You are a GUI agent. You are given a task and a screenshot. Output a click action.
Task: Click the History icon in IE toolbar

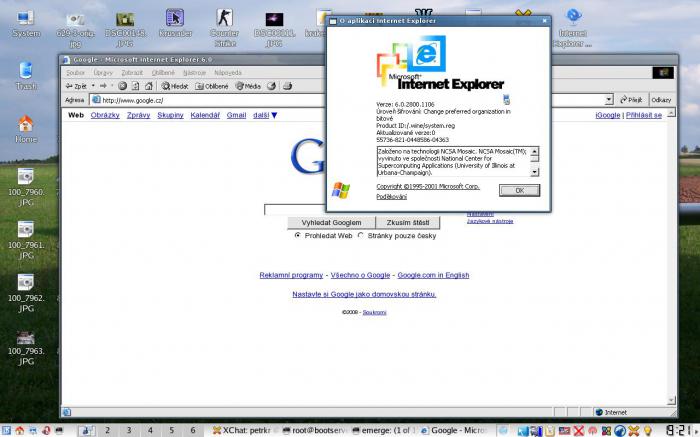pyautogui.click(x=271, y=86)
